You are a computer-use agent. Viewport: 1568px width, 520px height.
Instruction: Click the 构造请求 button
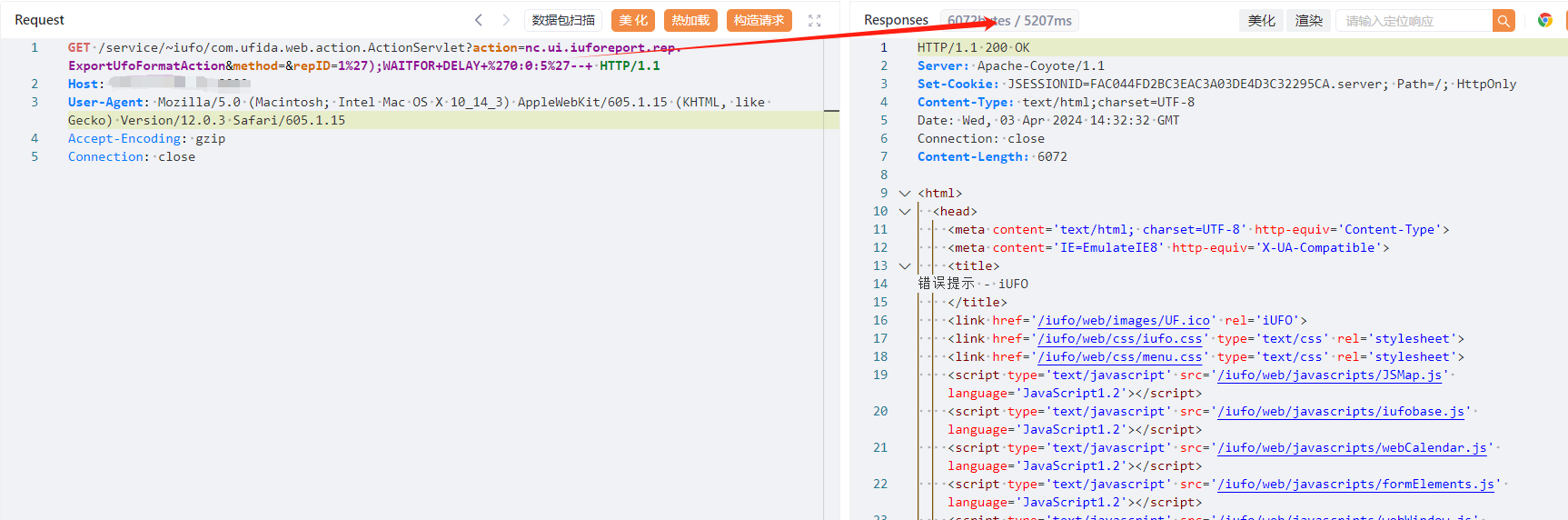click(x=759, y=20)
